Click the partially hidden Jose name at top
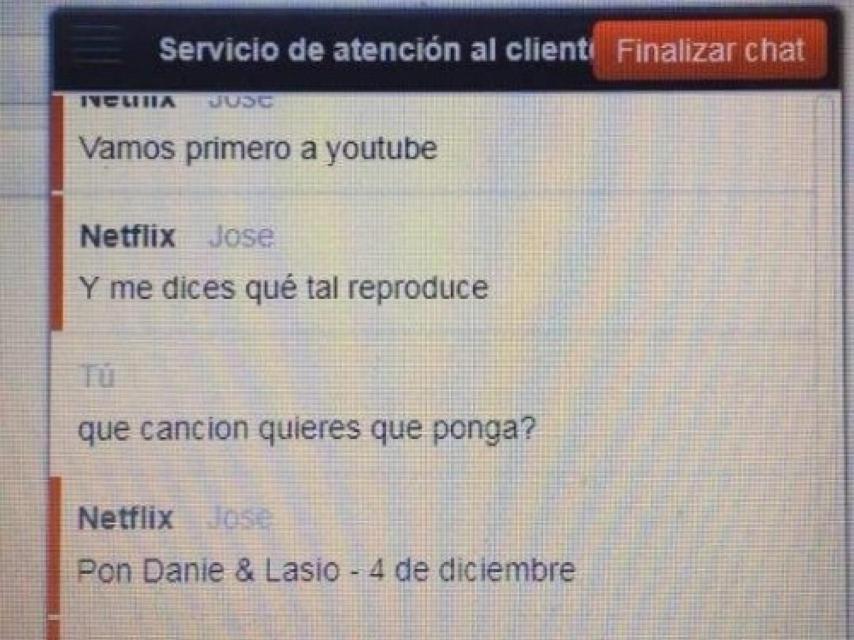 [240, 100]
